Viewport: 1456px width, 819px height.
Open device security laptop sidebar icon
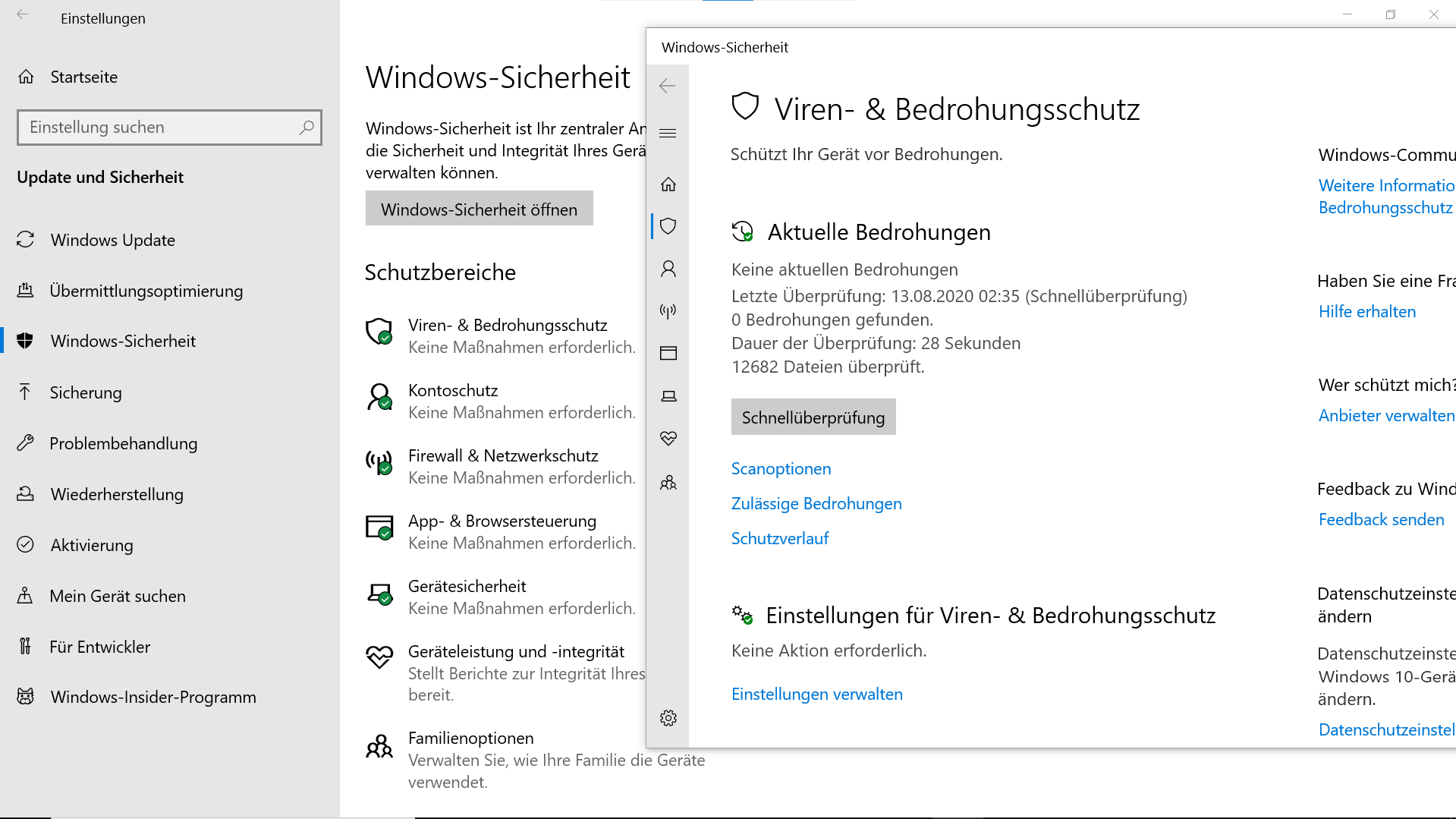668,396
